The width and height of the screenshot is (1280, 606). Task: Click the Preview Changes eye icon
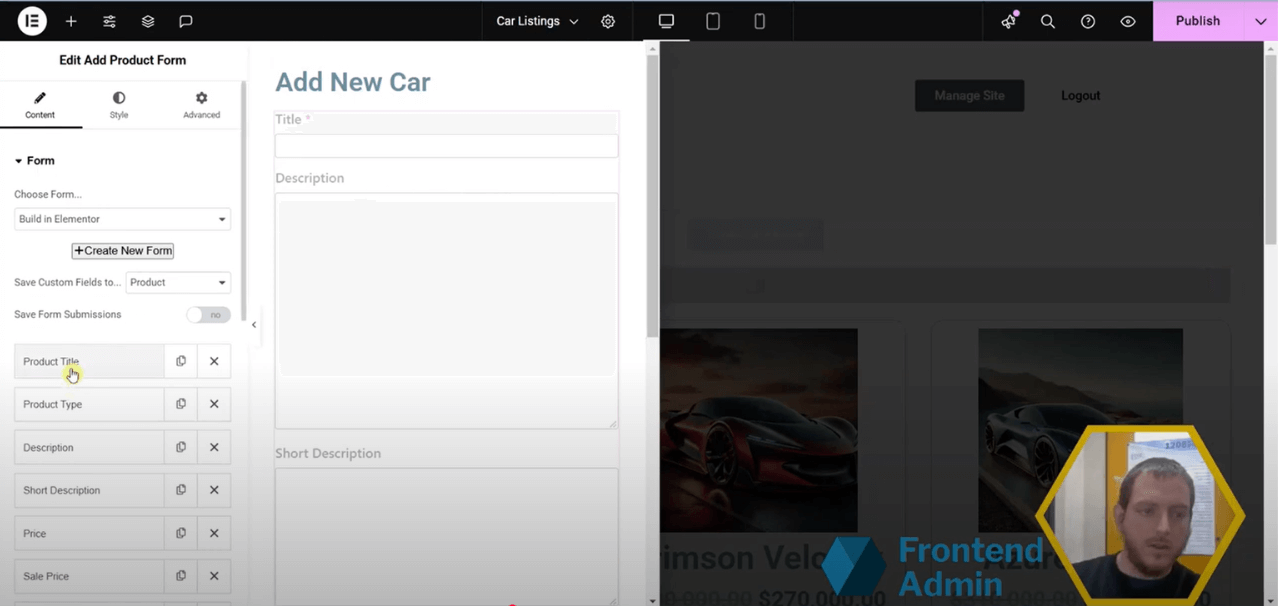pyautogui.click(x=1128, y=21)
